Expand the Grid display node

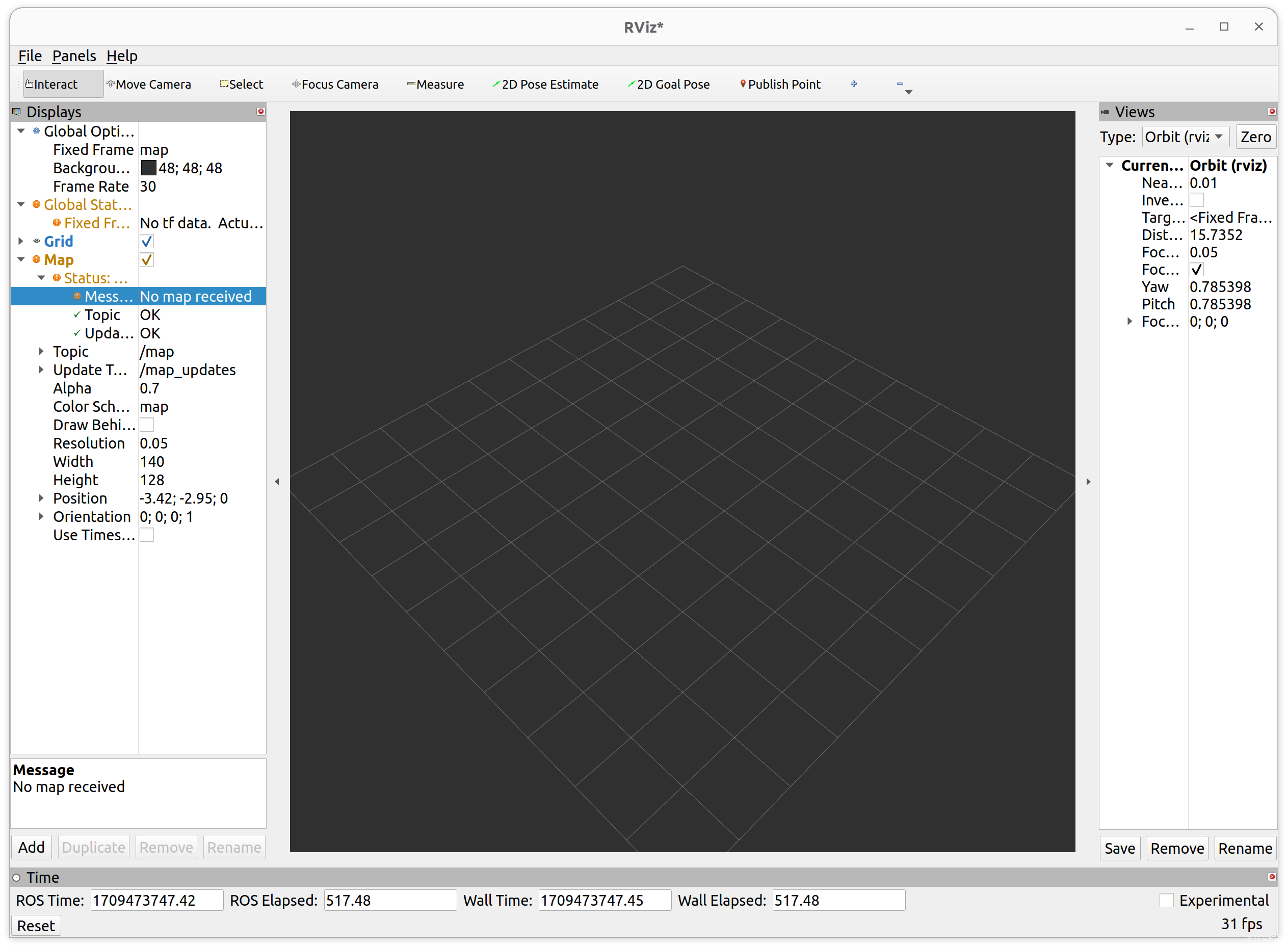[21, 241]
